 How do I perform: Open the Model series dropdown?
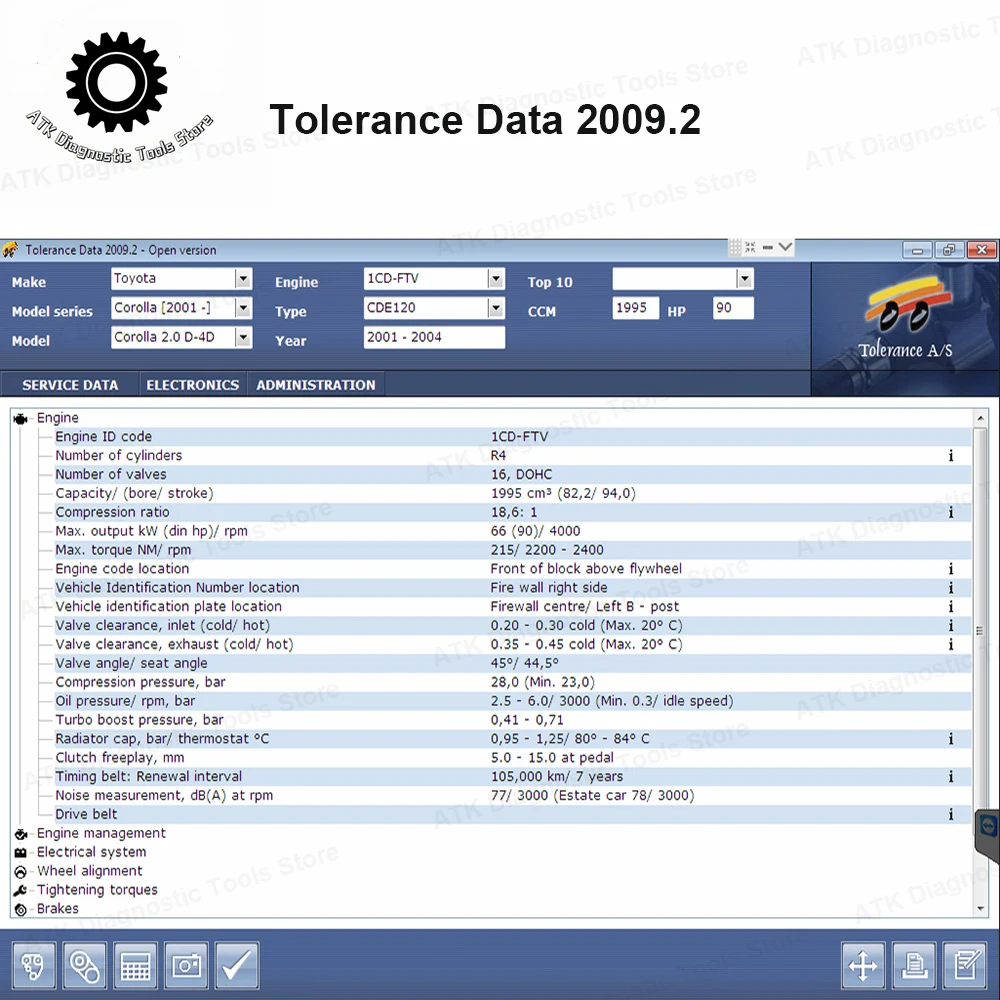coord(243,308)
